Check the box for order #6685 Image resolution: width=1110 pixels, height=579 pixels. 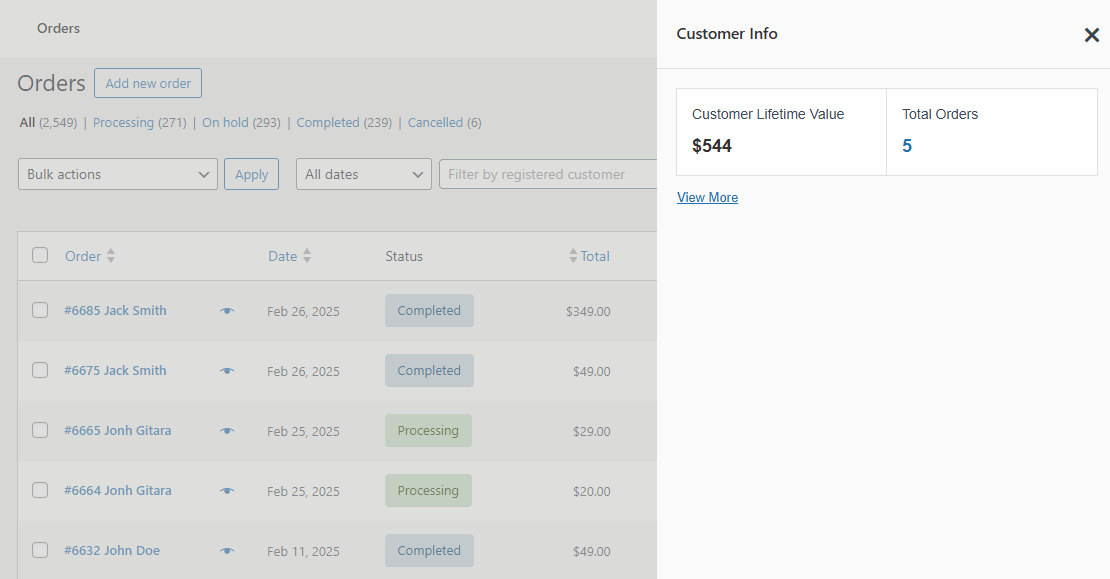point(40,310)
